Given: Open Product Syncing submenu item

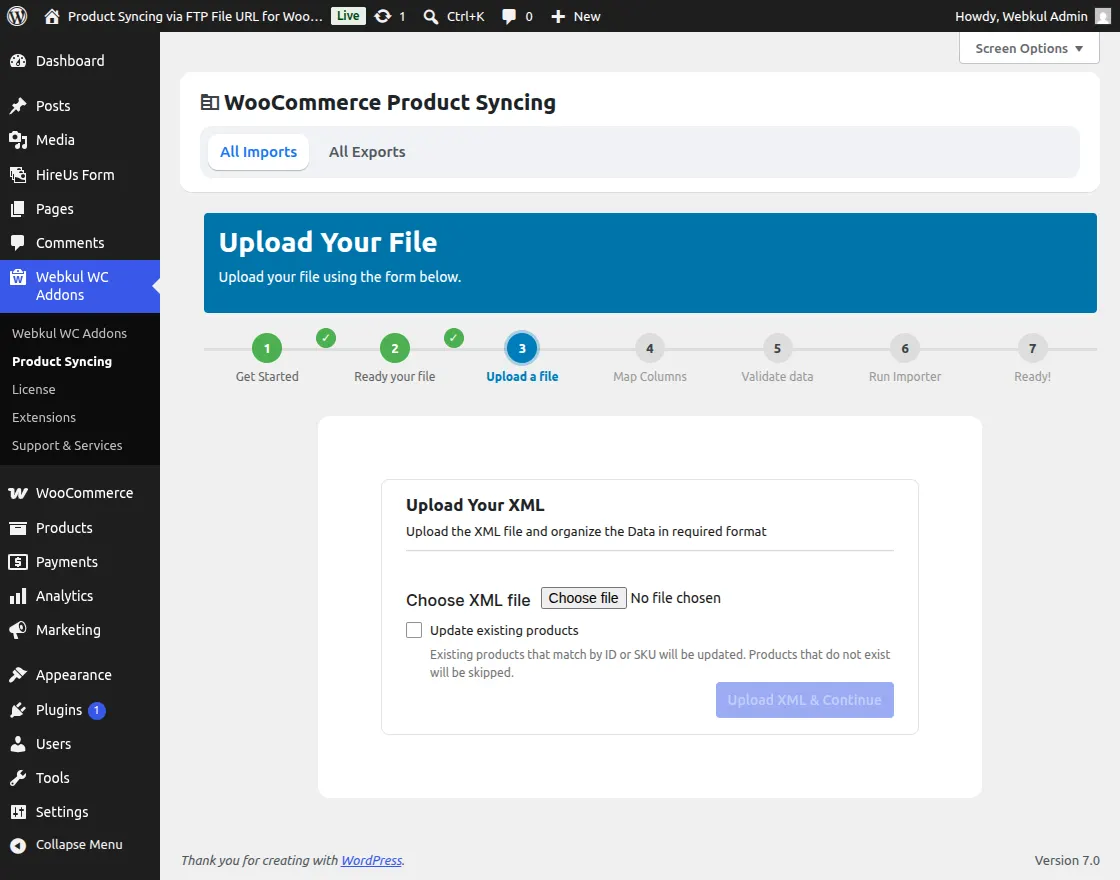Looking at the screenshot, I should click(62, 361).
